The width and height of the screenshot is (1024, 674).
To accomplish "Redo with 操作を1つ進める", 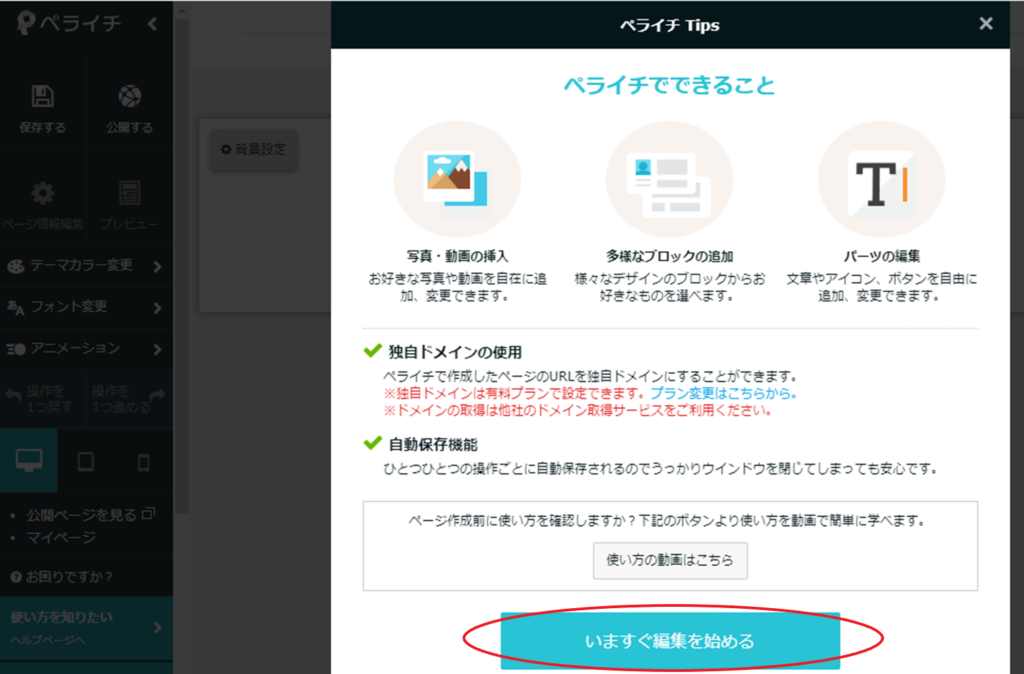I will coord(129,399).
